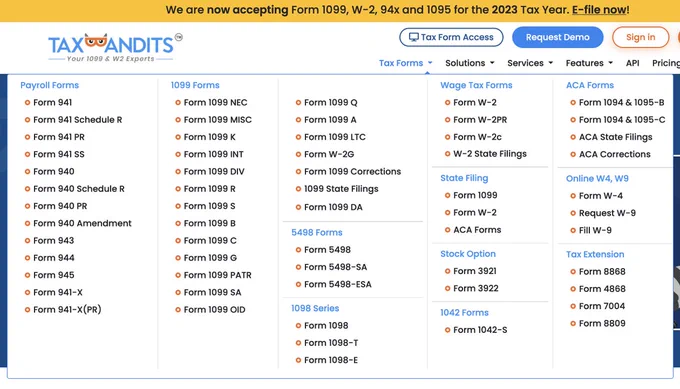The height and width of the screenshot is (389, 680).
Task: Open Form 941 SS
Action: tap(59, 154)
